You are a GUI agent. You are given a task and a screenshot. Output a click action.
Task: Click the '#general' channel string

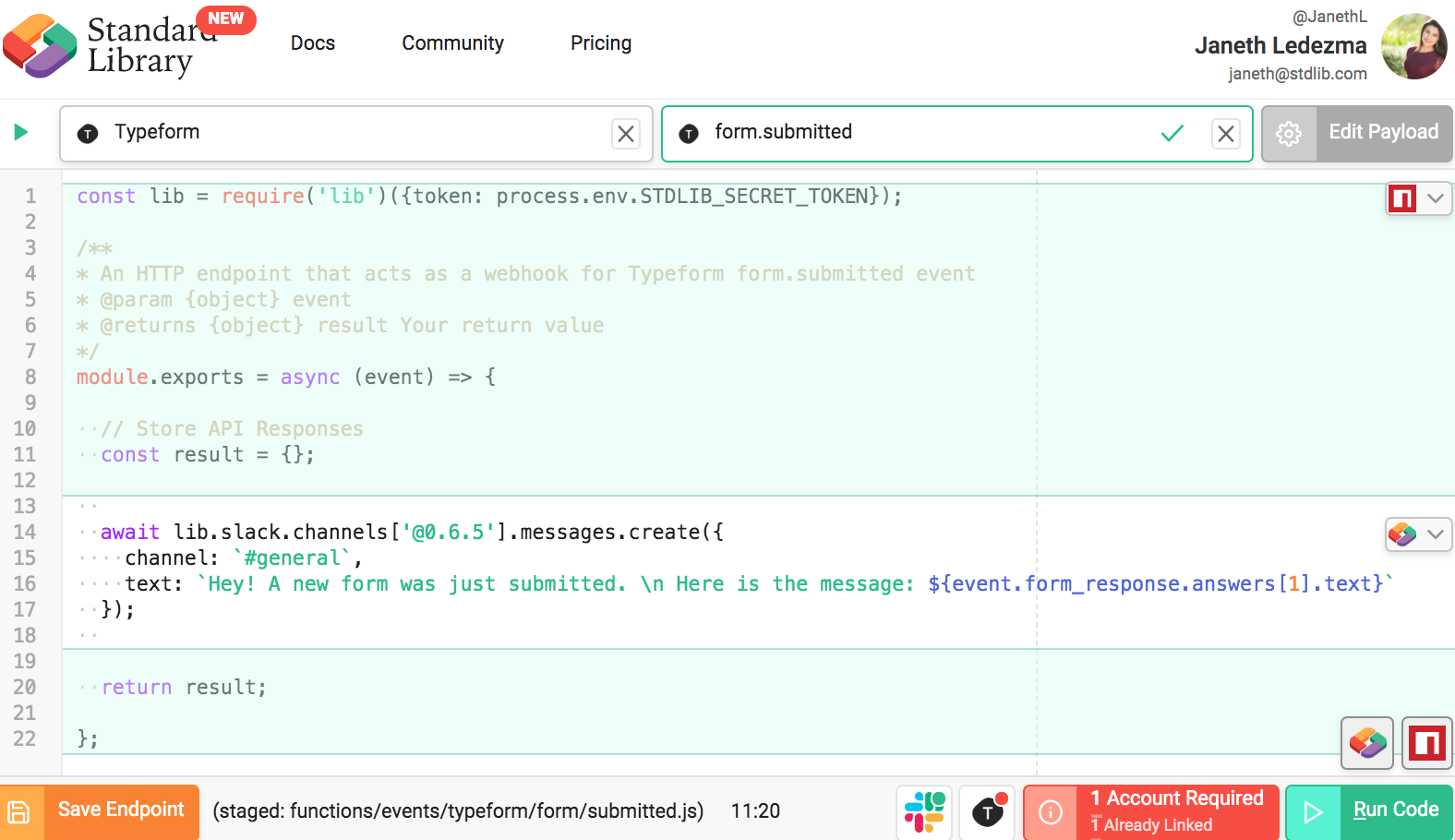pyautogui.click(x=293, y=558)
